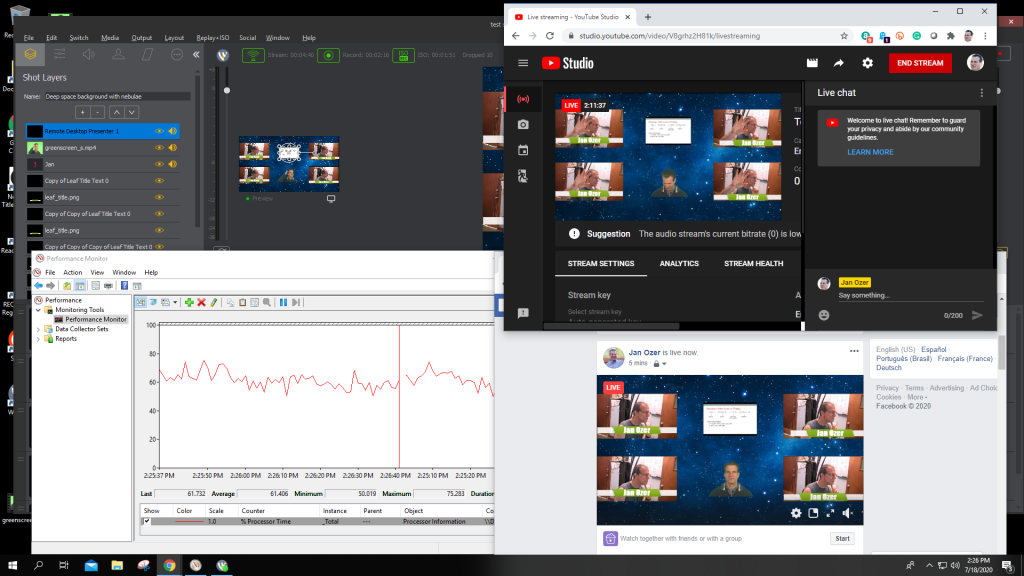Open the emoji picker in live chat
Viewport: 1024px width, 576px height.
click(x=824, y=315)
